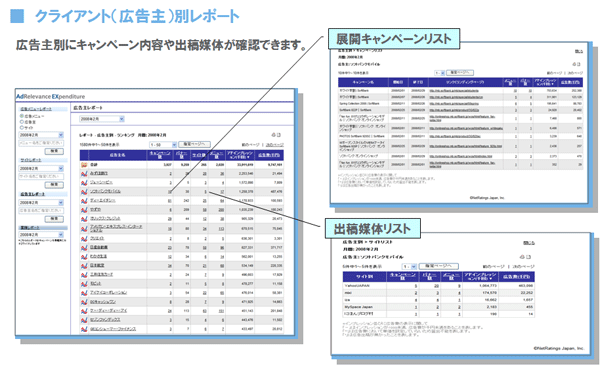Screen dimensions: 600x383
Task: Click export icon in campaign list window
Action: pyautogui.click(x=579, y=64)
